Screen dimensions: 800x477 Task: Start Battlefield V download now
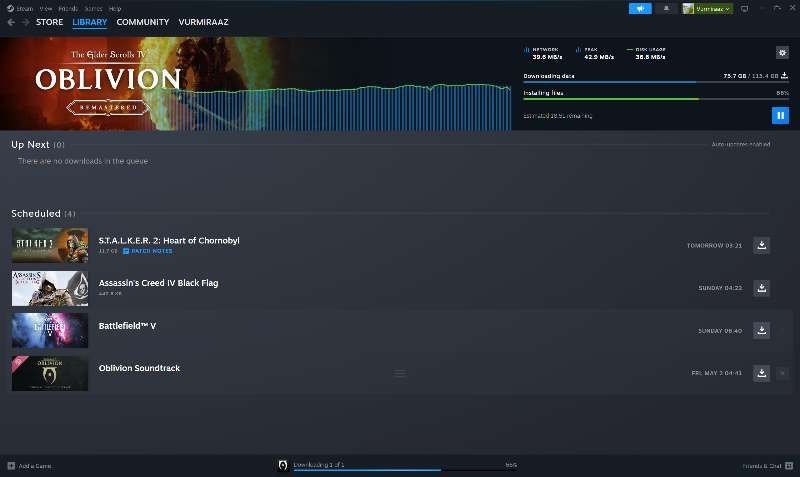[x=761, y=331]
